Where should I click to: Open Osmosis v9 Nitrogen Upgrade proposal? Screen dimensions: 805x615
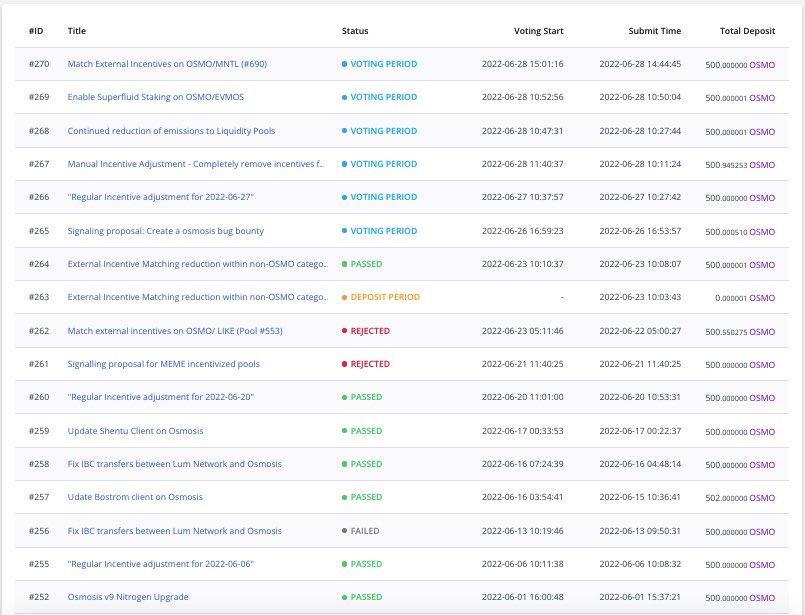[x=128, y=597]
